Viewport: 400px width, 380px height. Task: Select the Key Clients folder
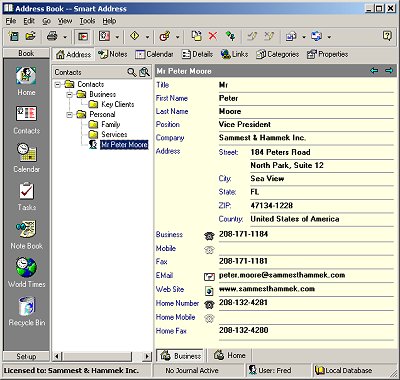pos(118,104)
